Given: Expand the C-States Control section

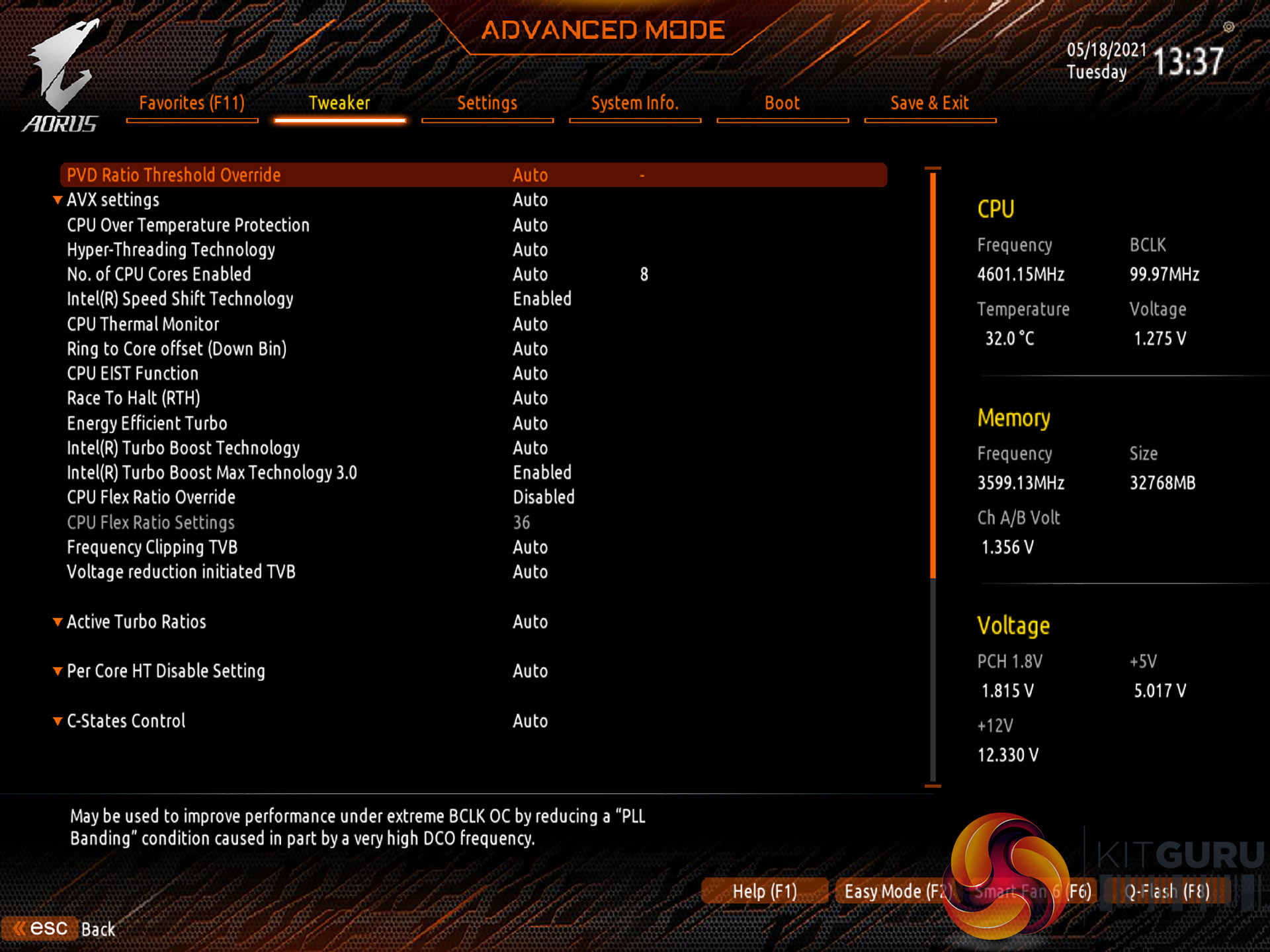Looking at the screenshot, I should click(126, 721).
